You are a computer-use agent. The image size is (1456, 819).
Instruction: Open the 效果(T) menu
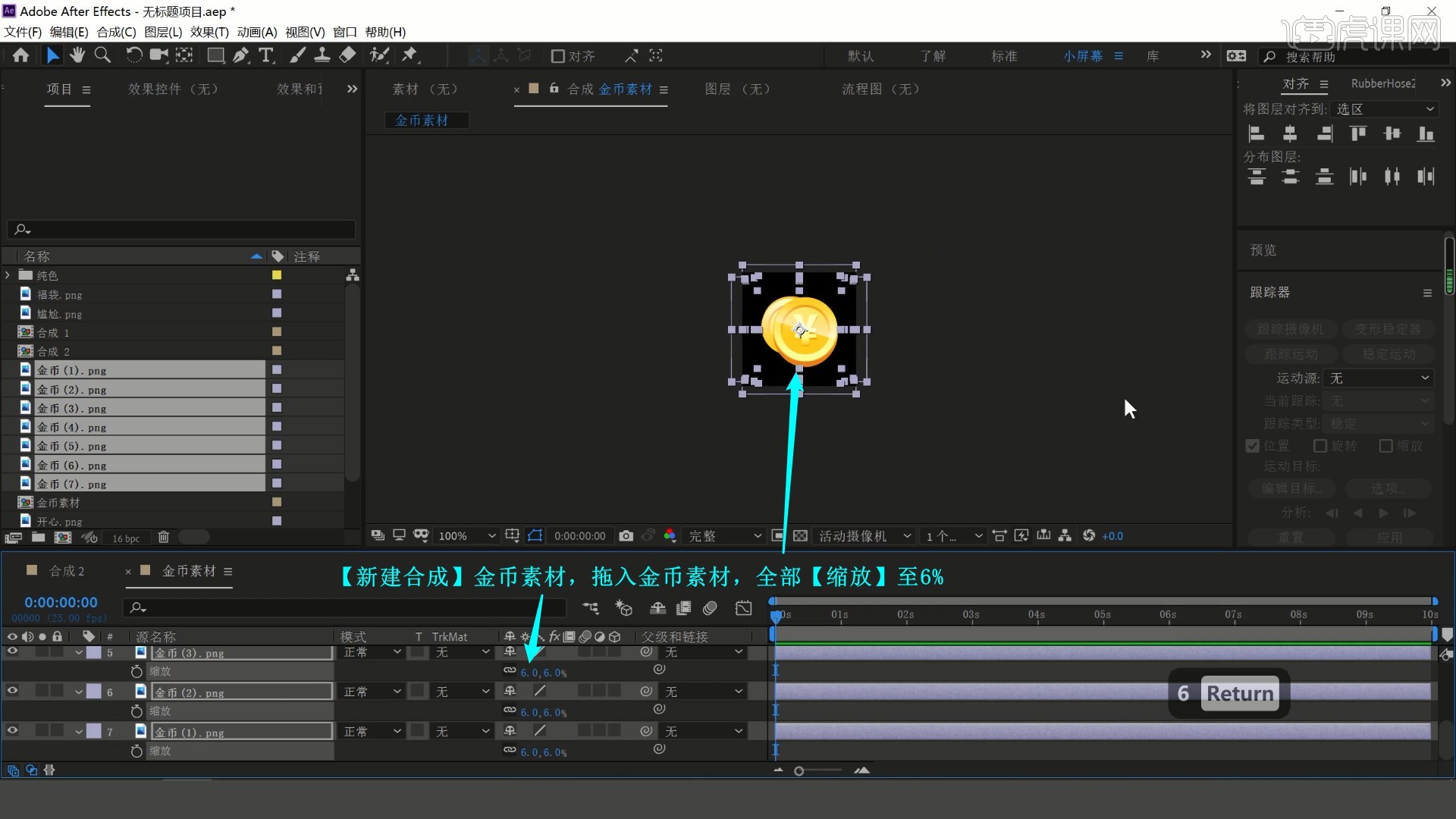209,32
